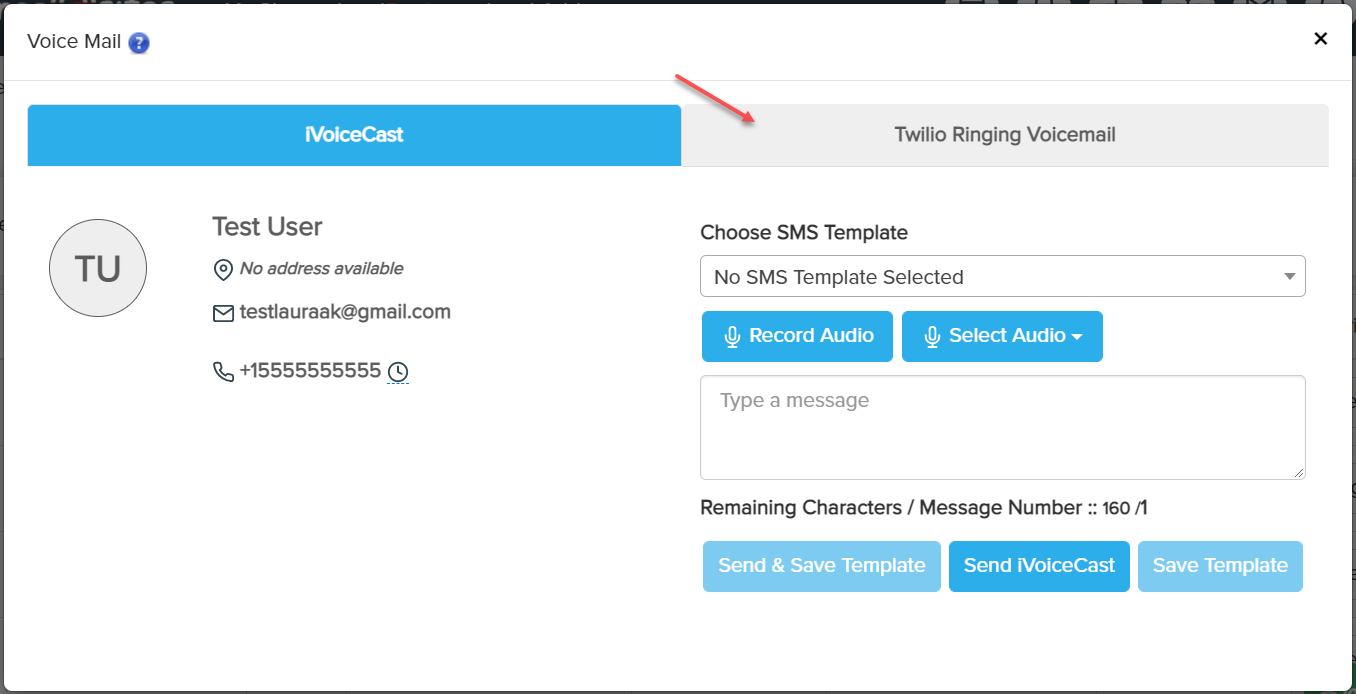Click the Test User contact name
The width and height of the screenshot is (1356, 694).
(x=267, y=227)
